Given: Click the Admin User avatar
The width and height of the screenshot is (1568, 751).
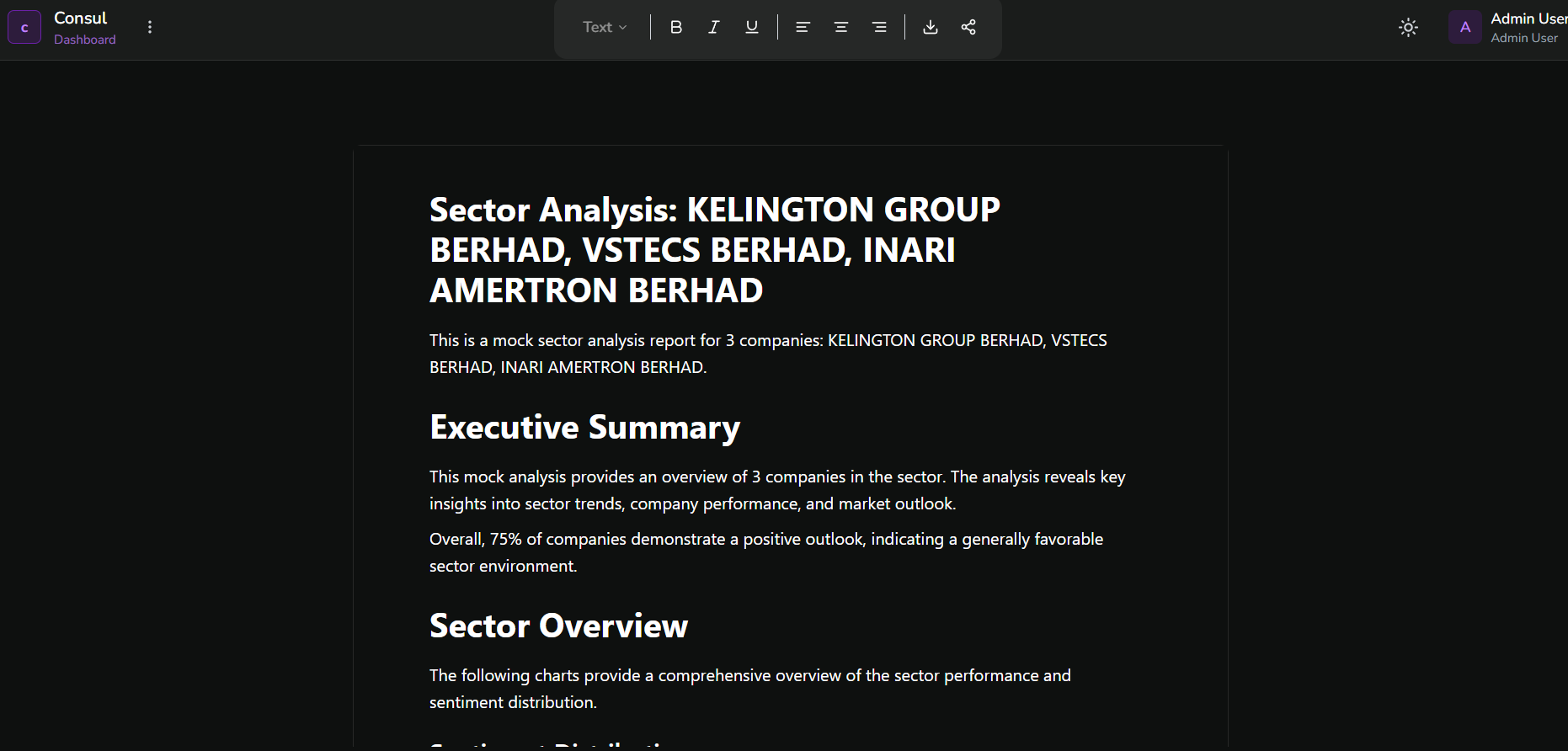Looking at the screenshot, I should coord(1464,27).
